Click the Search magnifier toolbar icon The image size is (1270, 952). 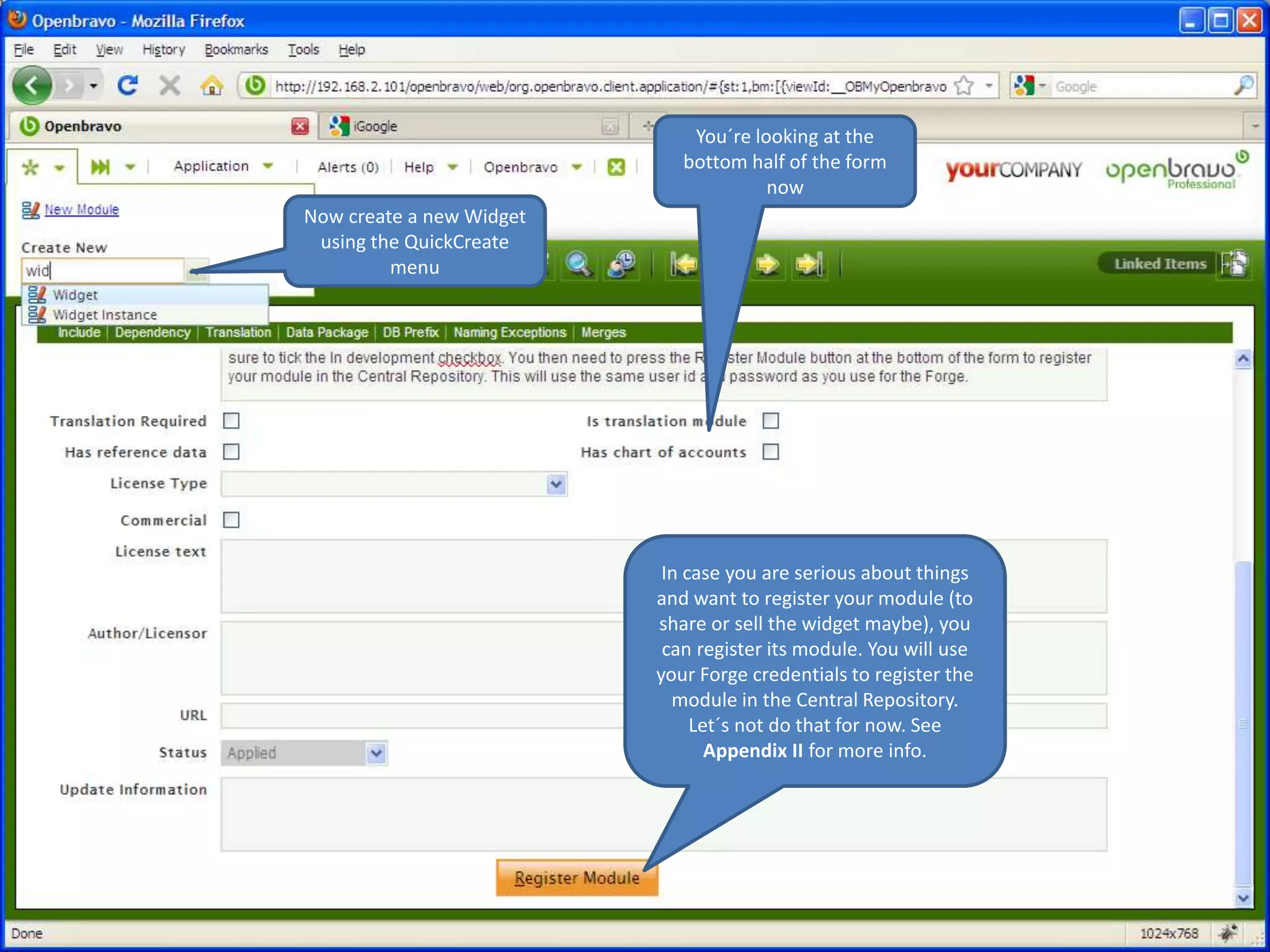click(x=578, y=265)
